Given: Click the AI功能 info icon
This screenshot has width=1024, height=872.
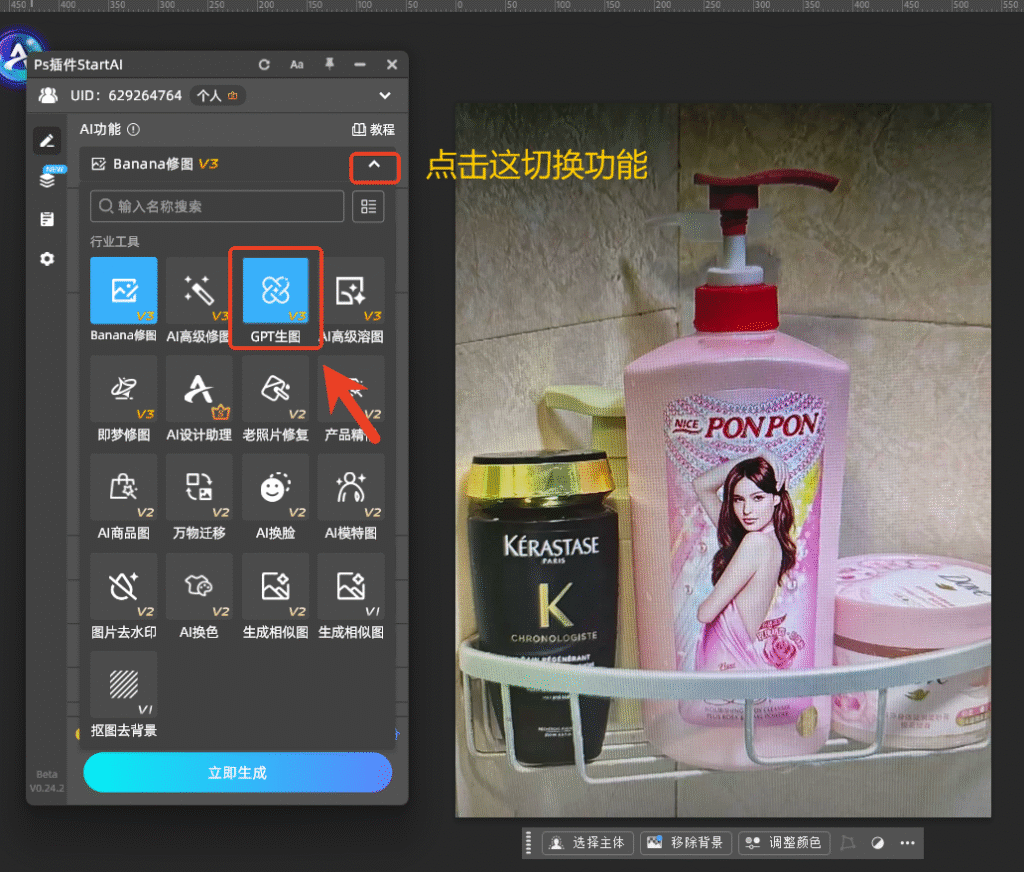Looking at the screenshot, I should click(x=133, y=129).
